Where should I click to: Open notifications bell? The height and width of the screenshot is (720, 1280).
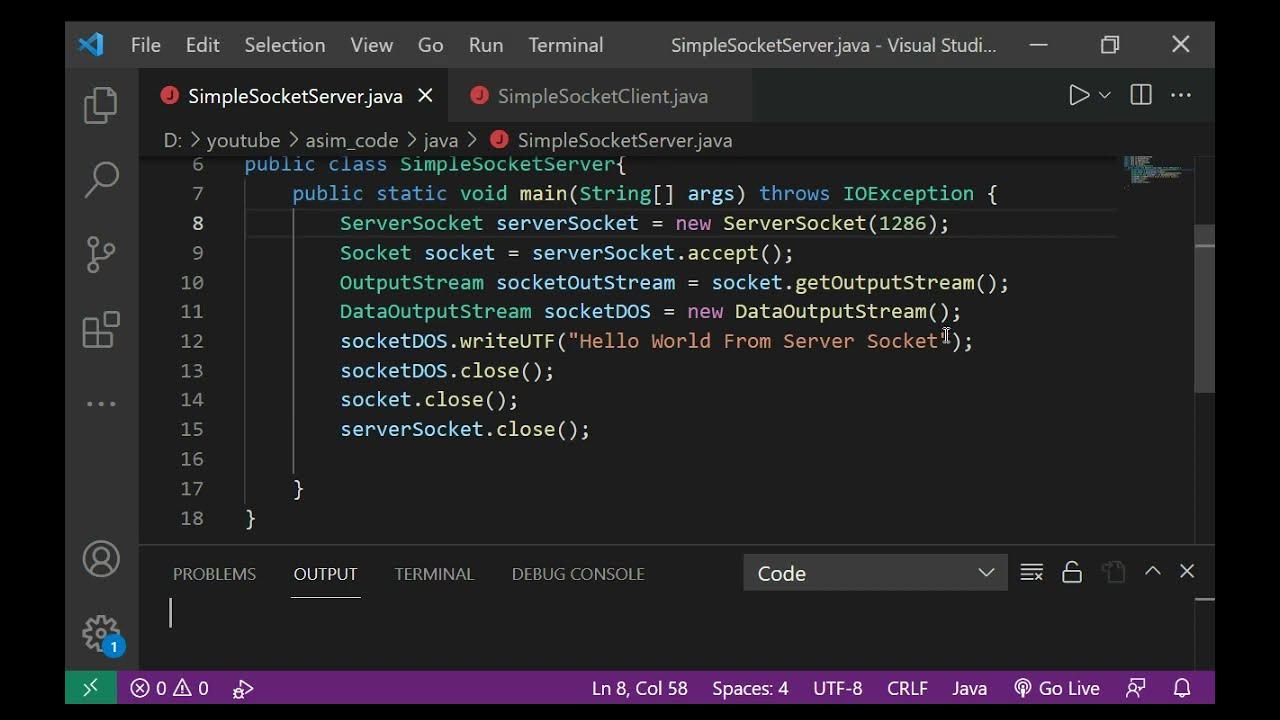click(x=1182, y=688)
